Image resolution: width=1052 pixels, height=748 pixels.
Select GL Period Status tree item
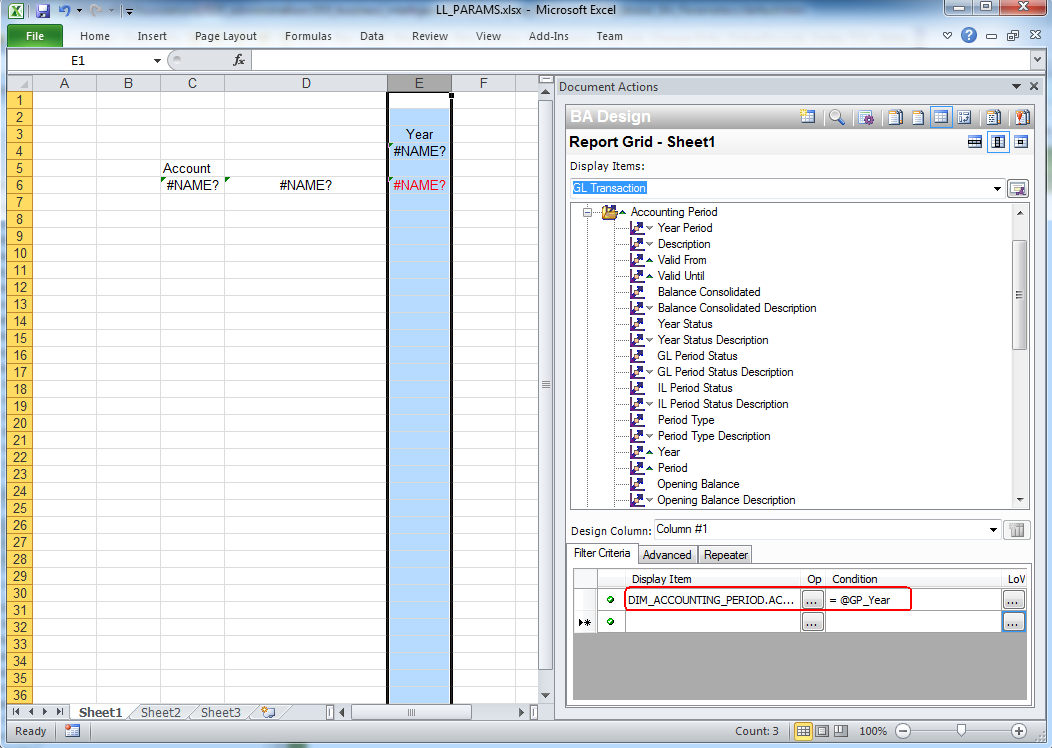click(x=697, y=356)
